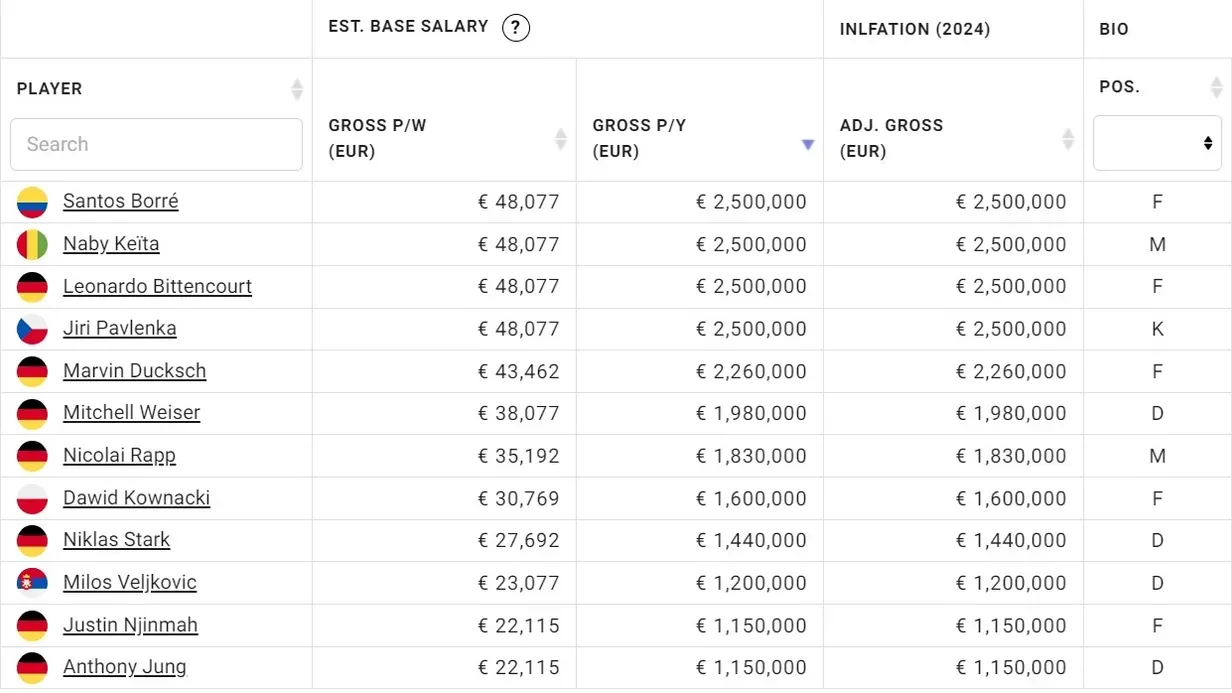The width and height of the screenshot is (1232, 693).
Task: Open Marvin Ducksch player page
Action: click(134, 371)
